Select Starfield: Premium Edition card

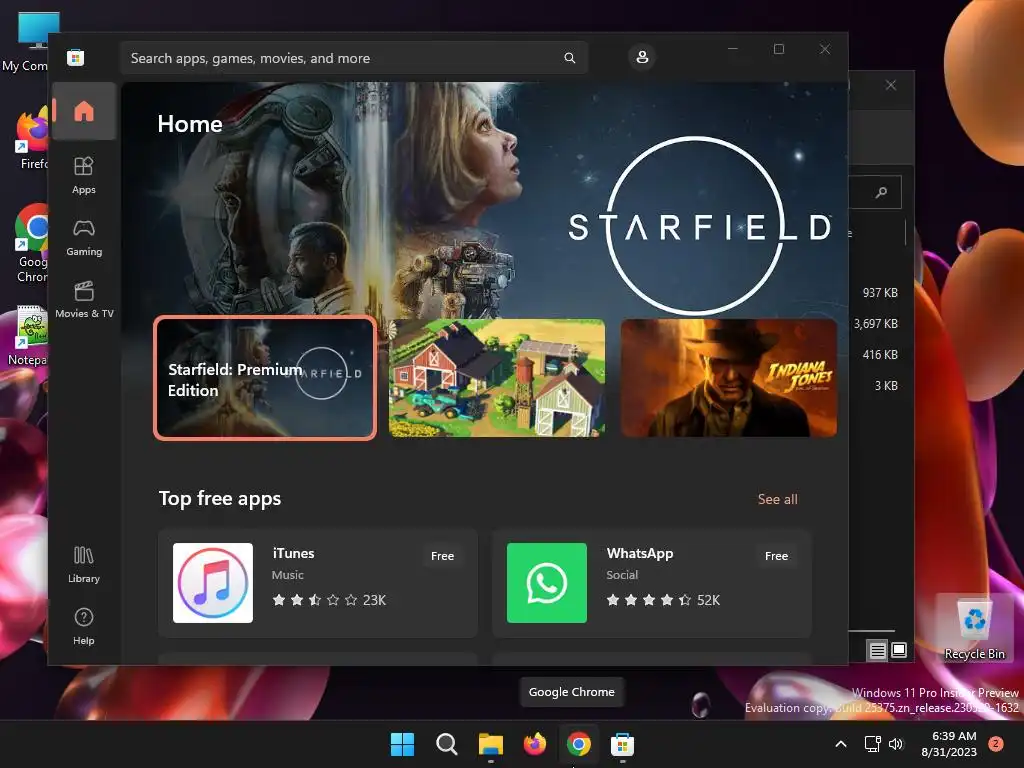[x=265, y=378]
